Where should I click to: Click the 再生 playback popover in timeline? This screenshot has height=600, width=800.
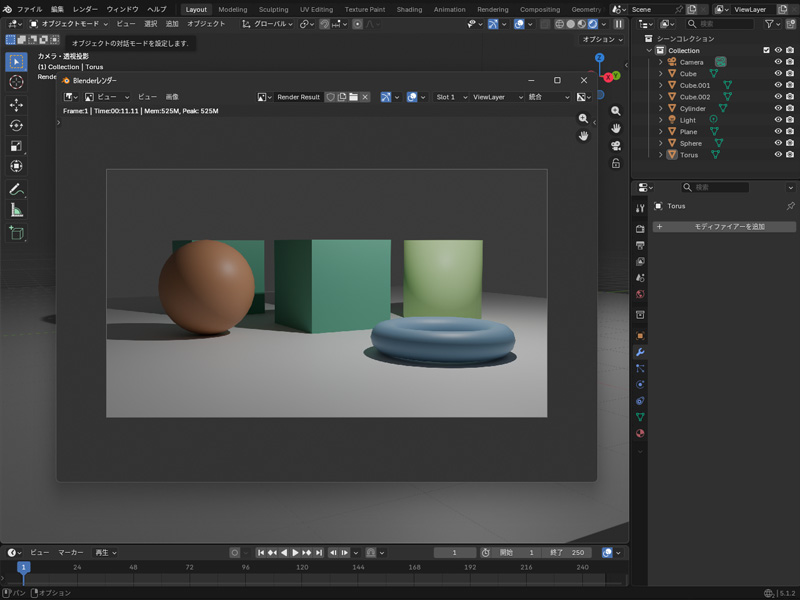(106, 553)
